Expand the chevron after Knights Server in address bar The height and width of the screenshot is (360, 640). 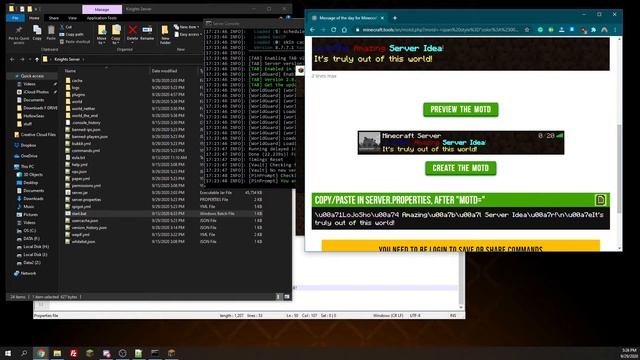point(83,59)
